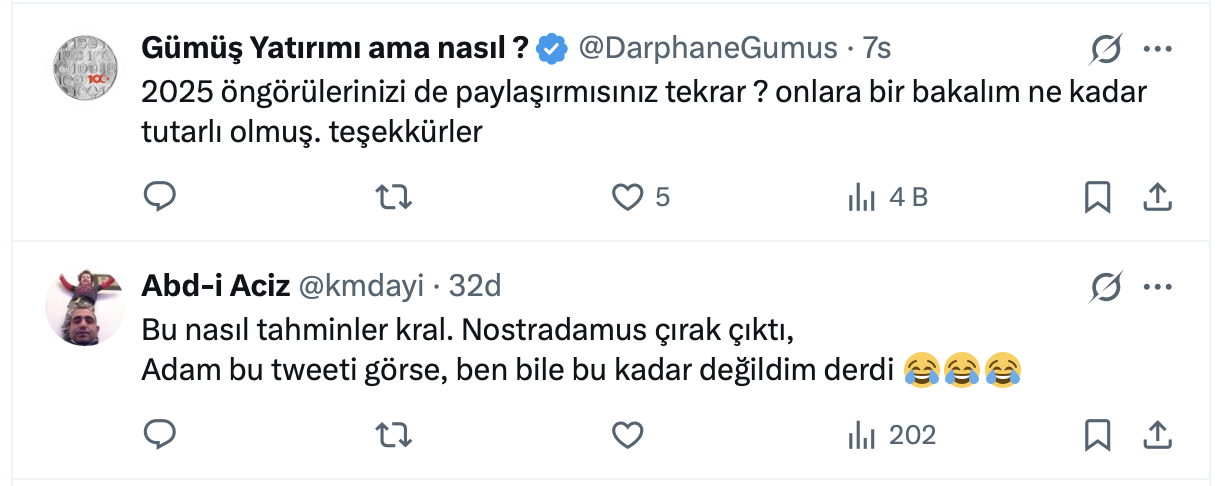View analytics showing 202 views
Image resolution: width=1220 pixels, height=486 pixels.
coord(892,435)
